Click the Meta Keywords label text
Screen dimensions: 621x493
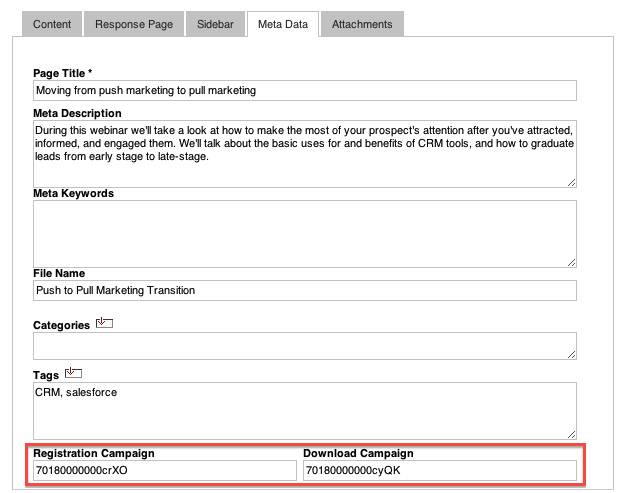click(x=73, y=193)
